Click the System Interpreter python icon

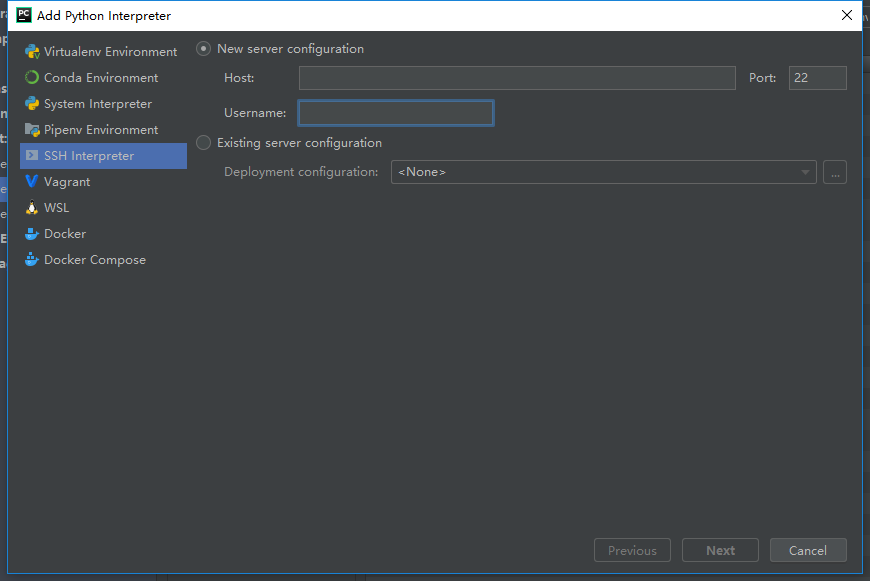32,104
